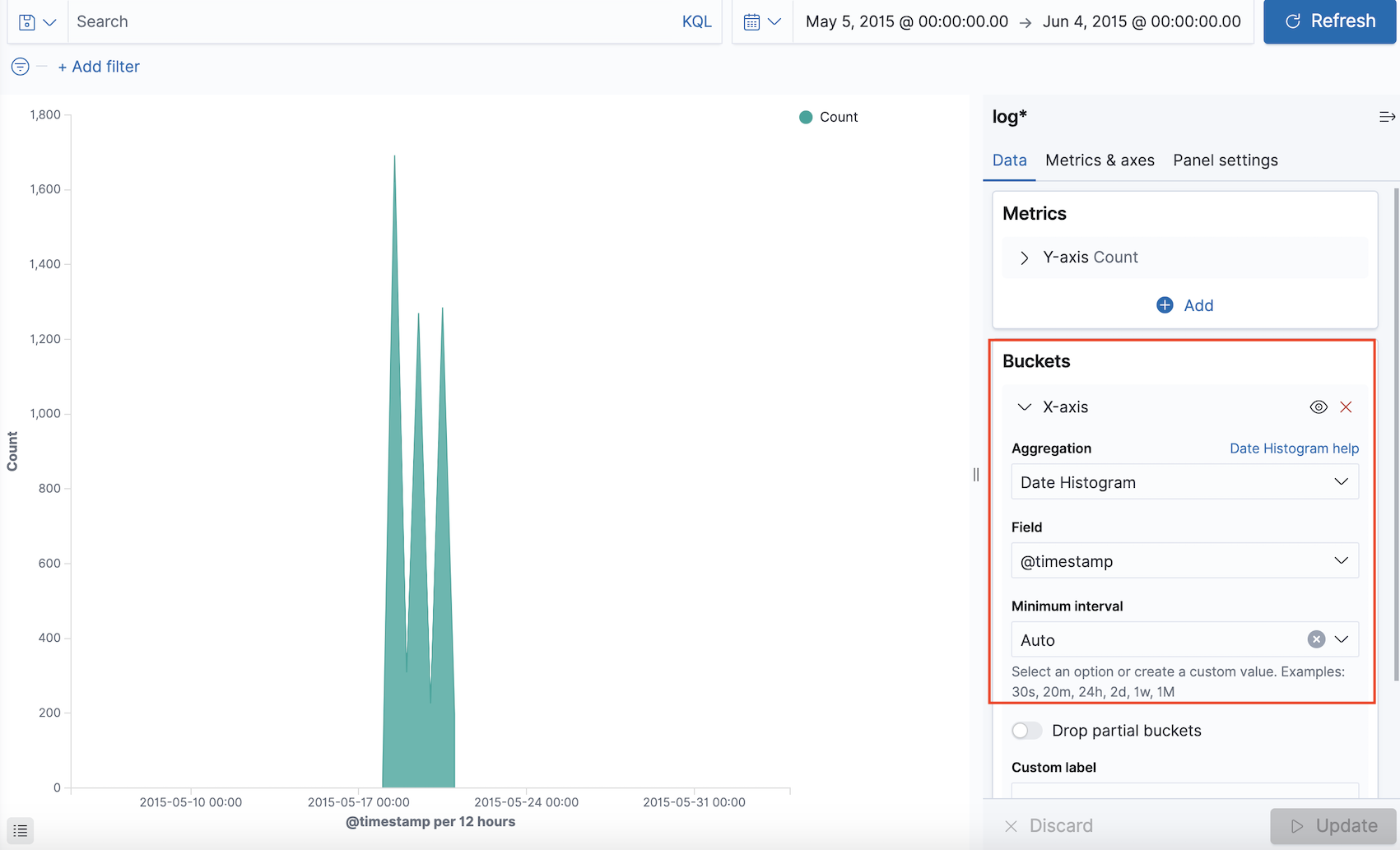Click the @timestamp per 12 hours label
This screenshot has height=850, width=1400.
(430, 821)
